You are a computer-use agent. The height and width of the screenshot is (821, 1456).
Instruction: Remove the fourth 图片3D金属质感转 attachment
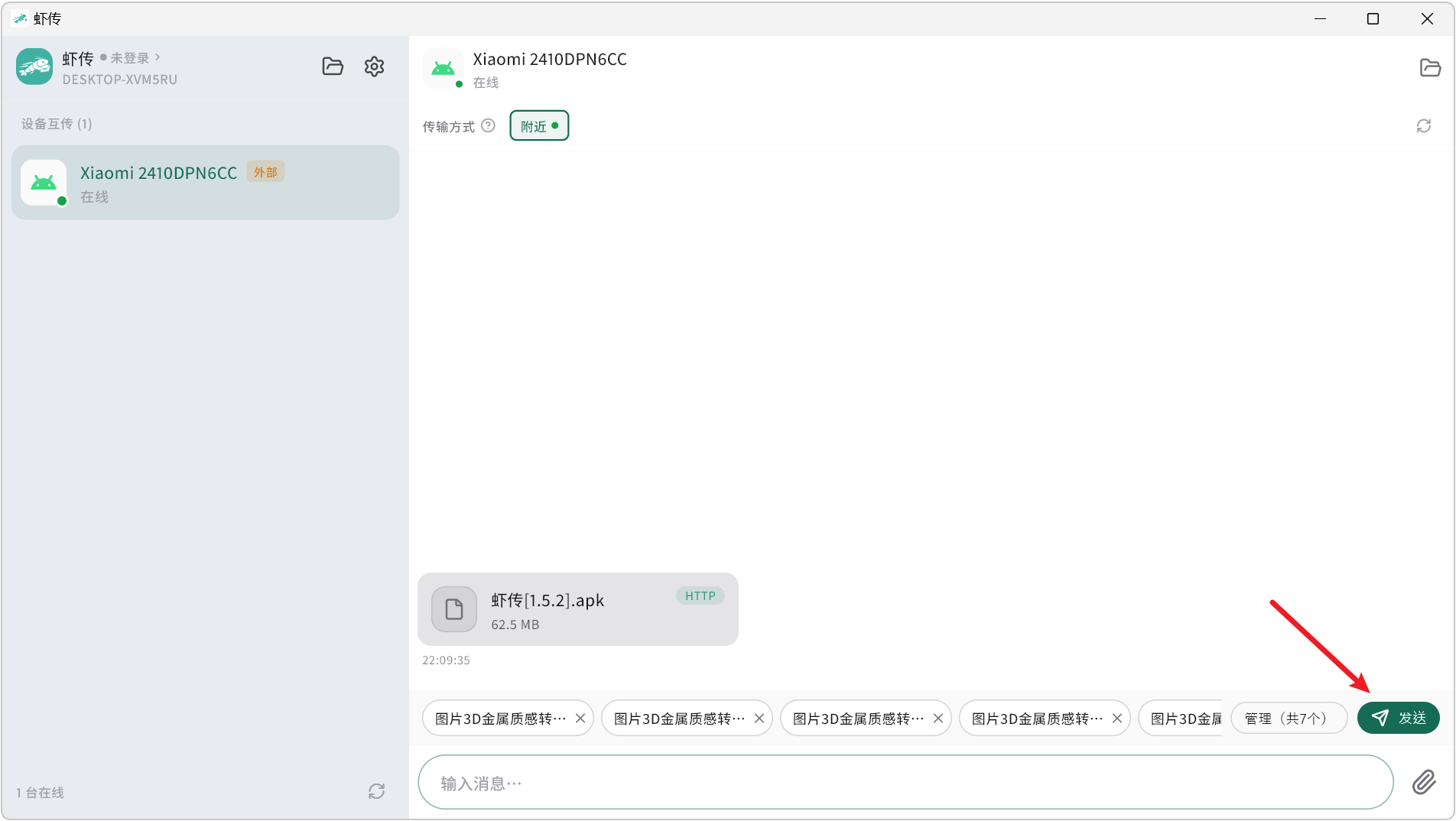1117,719
